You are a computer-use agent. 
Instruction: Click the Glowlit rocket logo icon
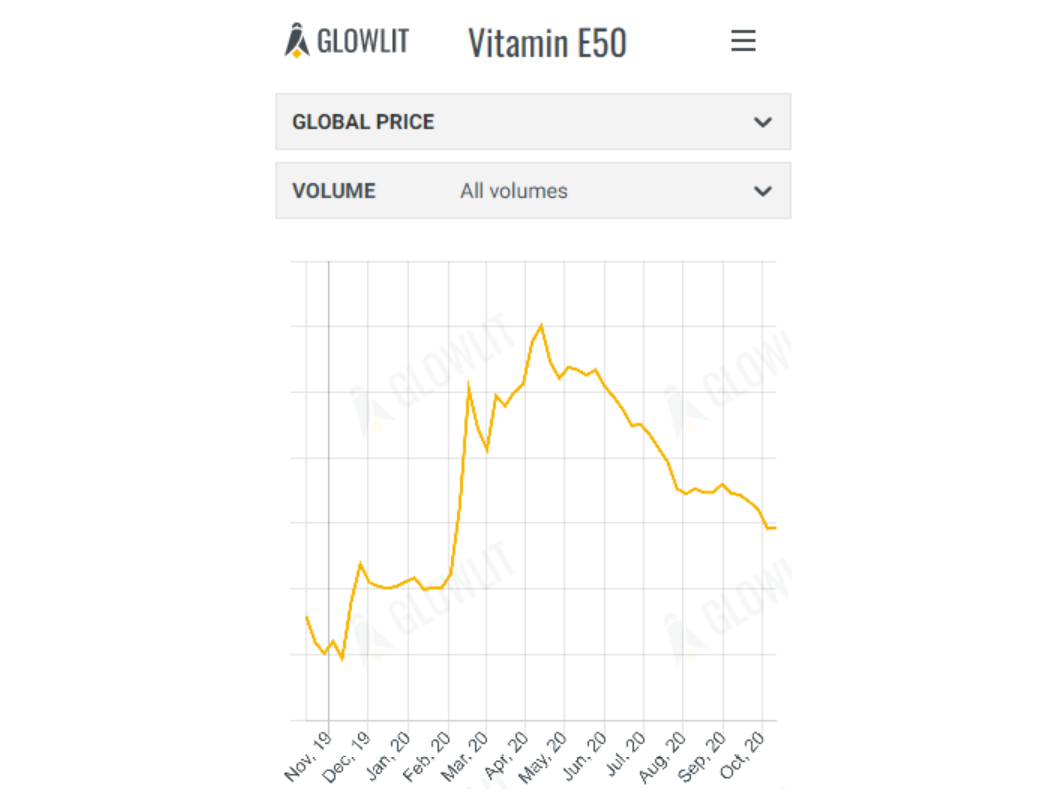coord(297,41)
